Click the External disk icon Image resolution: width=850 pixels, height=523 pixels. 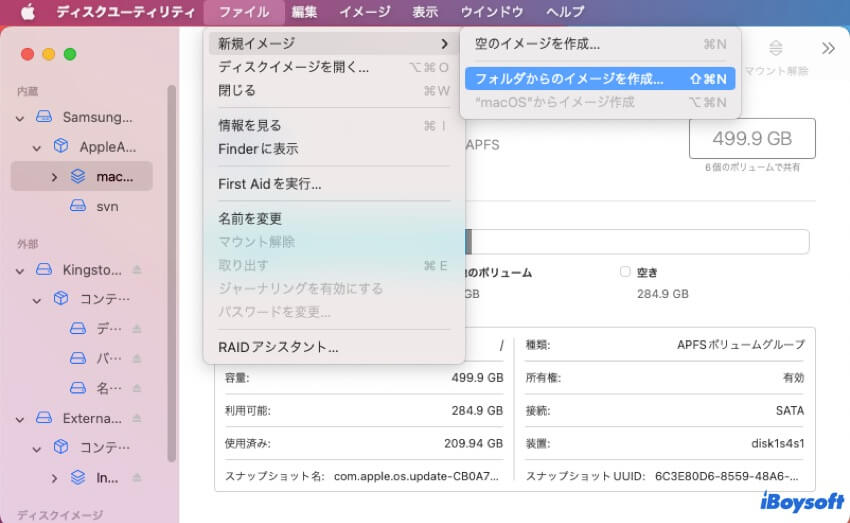click(44, 418)
